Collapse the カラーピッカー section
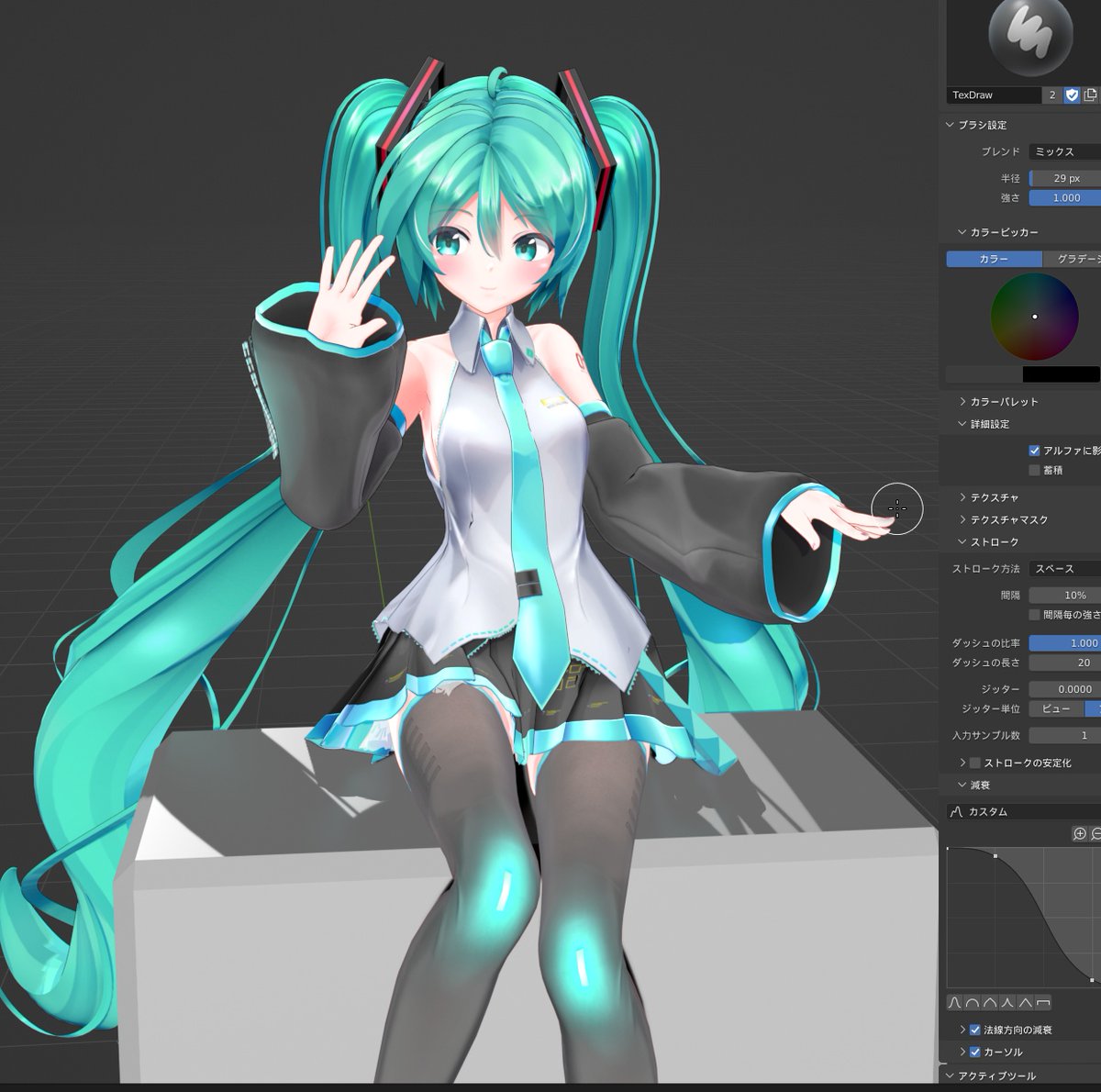The width and height of the screenshot is (1101, 1092). pos(962,232)
